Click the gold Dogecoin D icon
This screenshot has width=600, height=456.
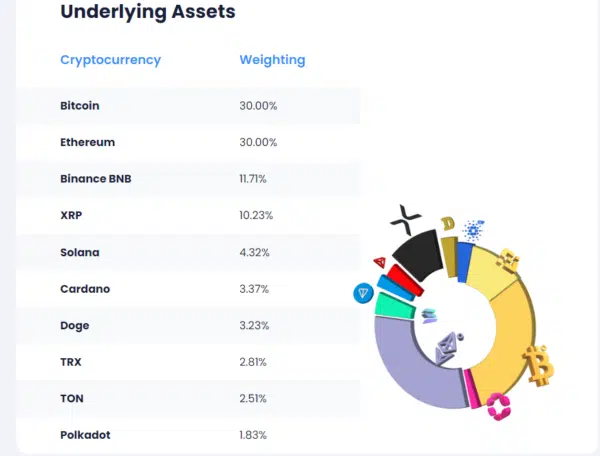click(x=448, y=223)
